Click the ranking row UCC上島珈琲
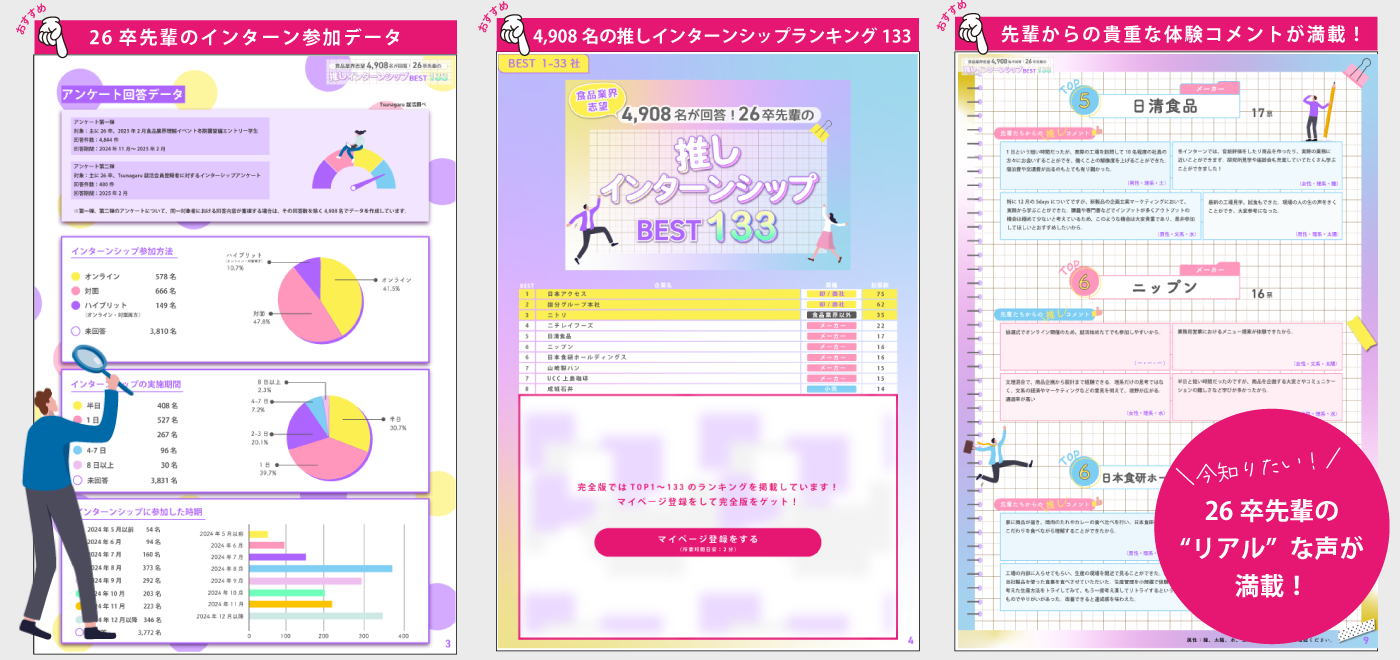Image resolution: width=1400 pixels, height=660 pixels. tap(708, 378)
